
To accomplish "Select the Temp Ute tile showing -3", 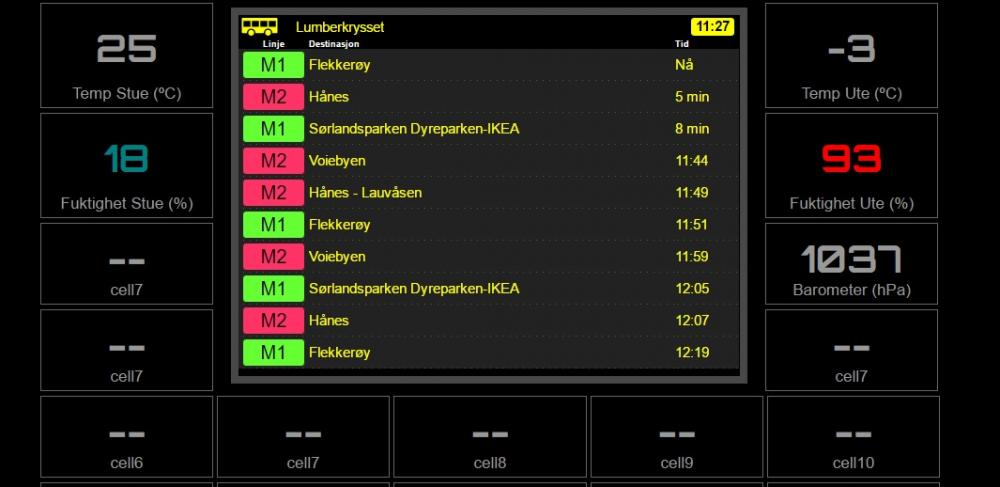I will [x=851, y=56].
